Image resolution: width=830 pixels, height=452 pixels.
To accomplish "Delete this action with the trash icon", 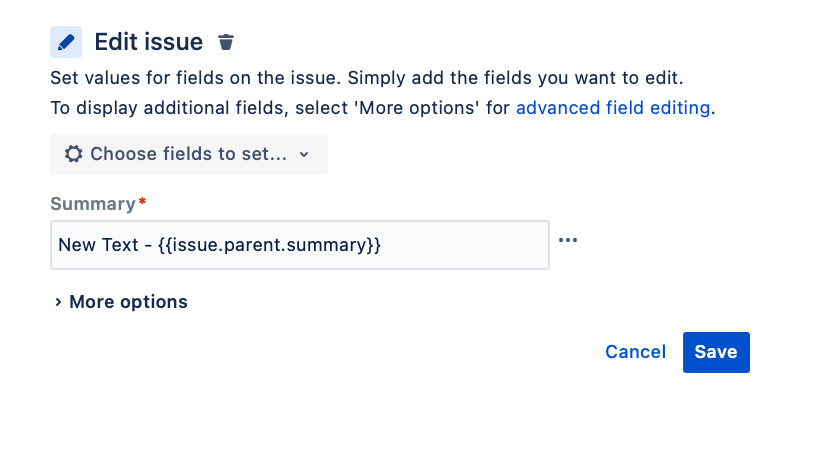I will click(x=226, y=42).
